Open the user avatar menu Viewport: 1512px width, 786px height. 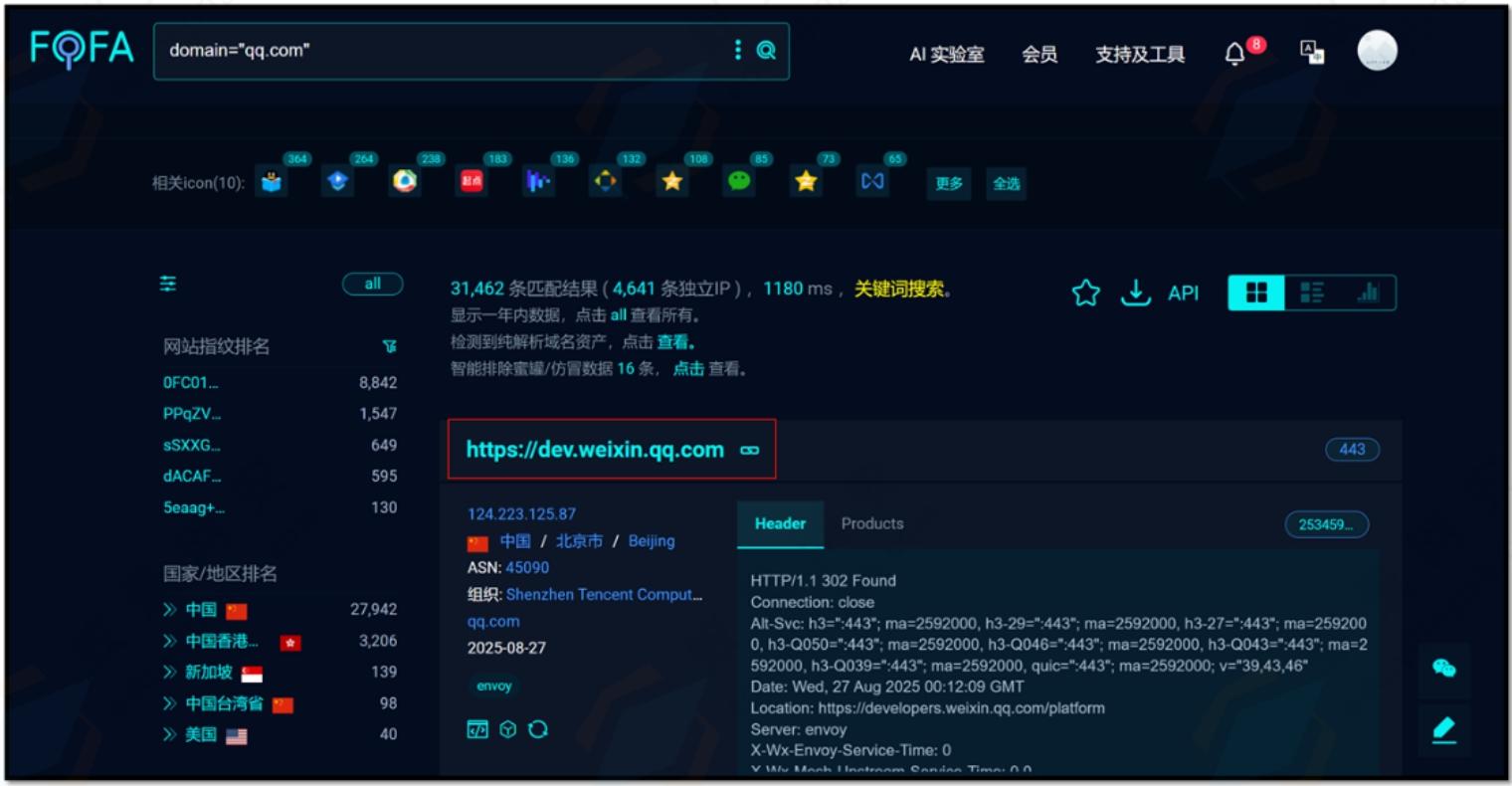(x=1377, y=51)
